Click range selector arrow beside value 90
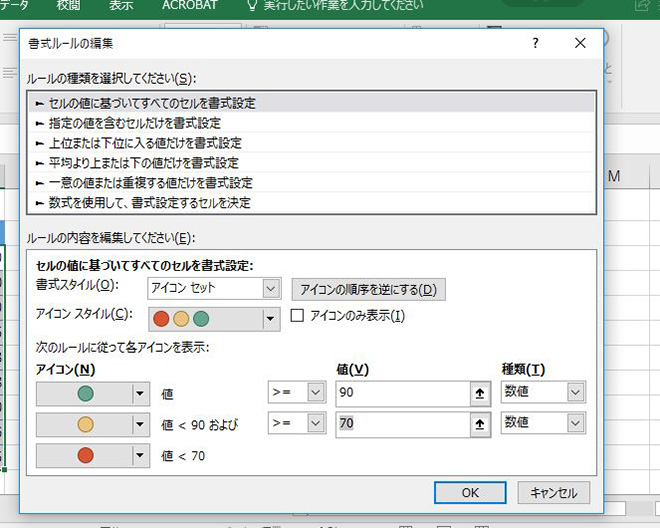 [x=480, y=393]
